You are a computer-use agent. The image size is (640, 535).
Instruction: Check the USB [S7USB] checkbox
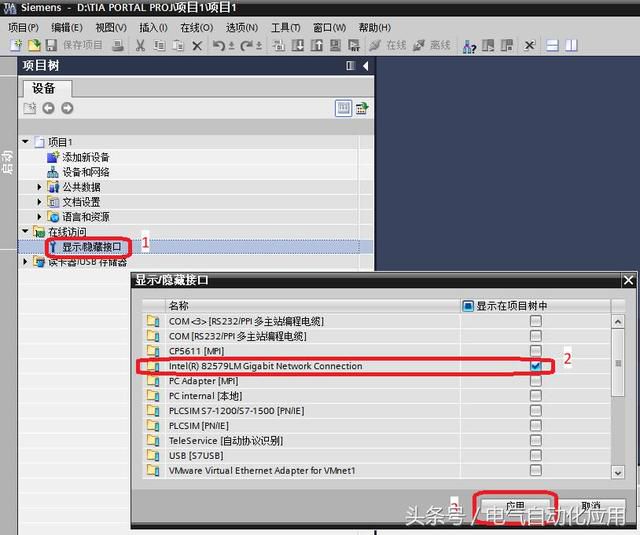[x=536, y=455]
